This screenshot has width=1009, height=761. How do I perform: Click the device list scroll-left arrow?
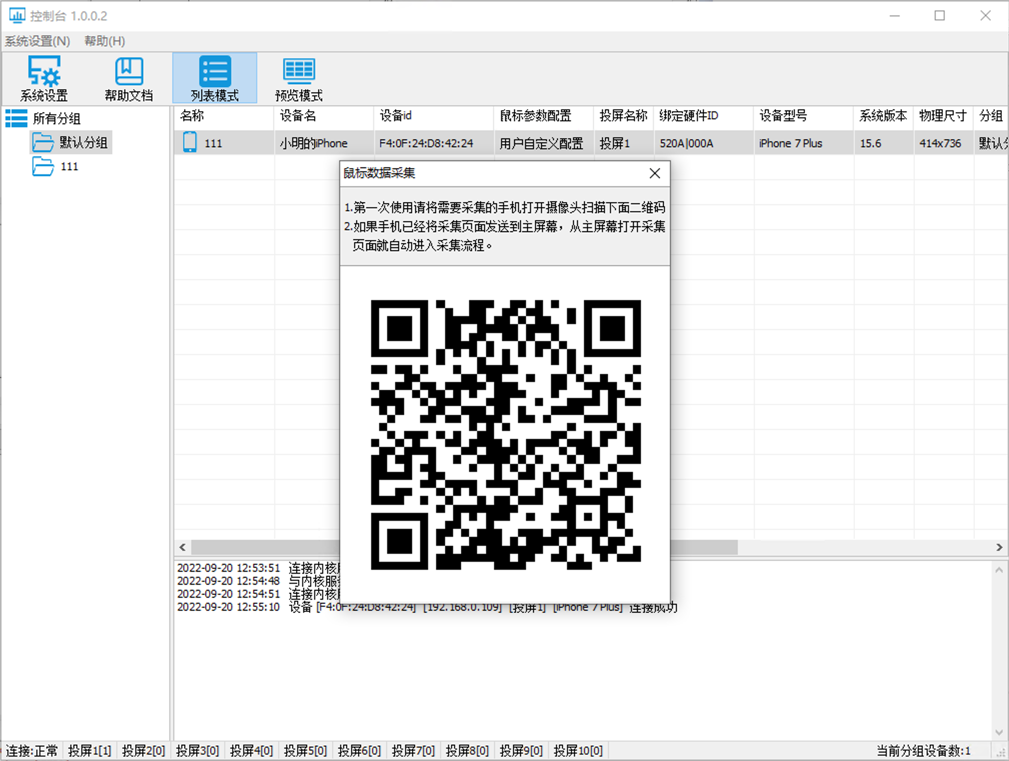(183, 547)
